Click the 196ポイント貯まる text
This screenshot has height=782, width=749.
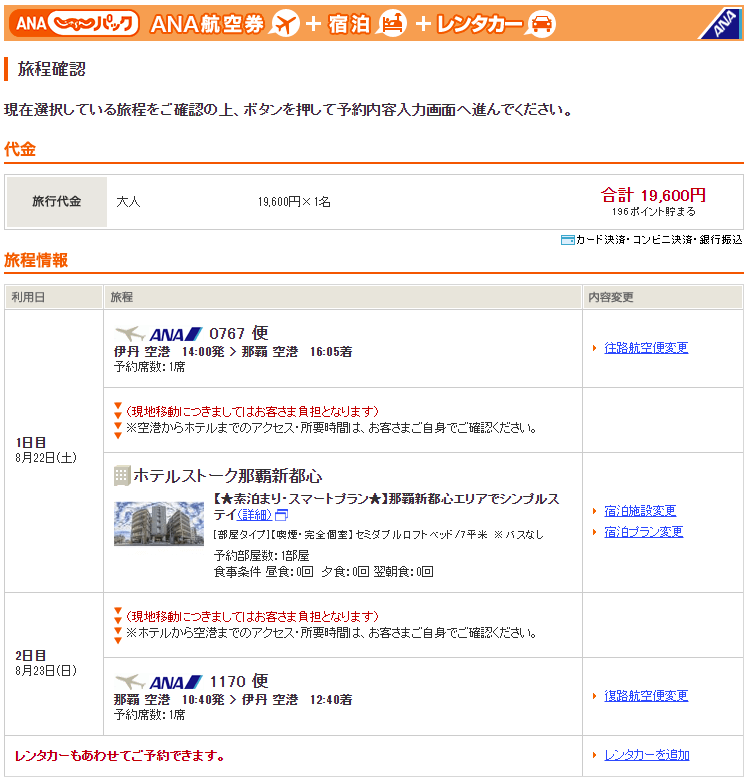click(x=654, y=212)
